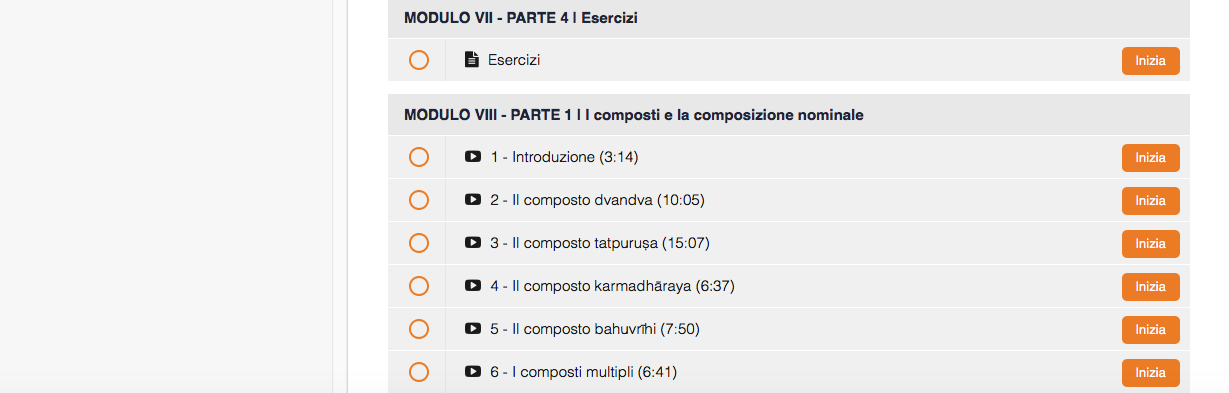Screen dimensions: 1229x393
Task: Click the document icon next to Esercizi
Action: 472,60
